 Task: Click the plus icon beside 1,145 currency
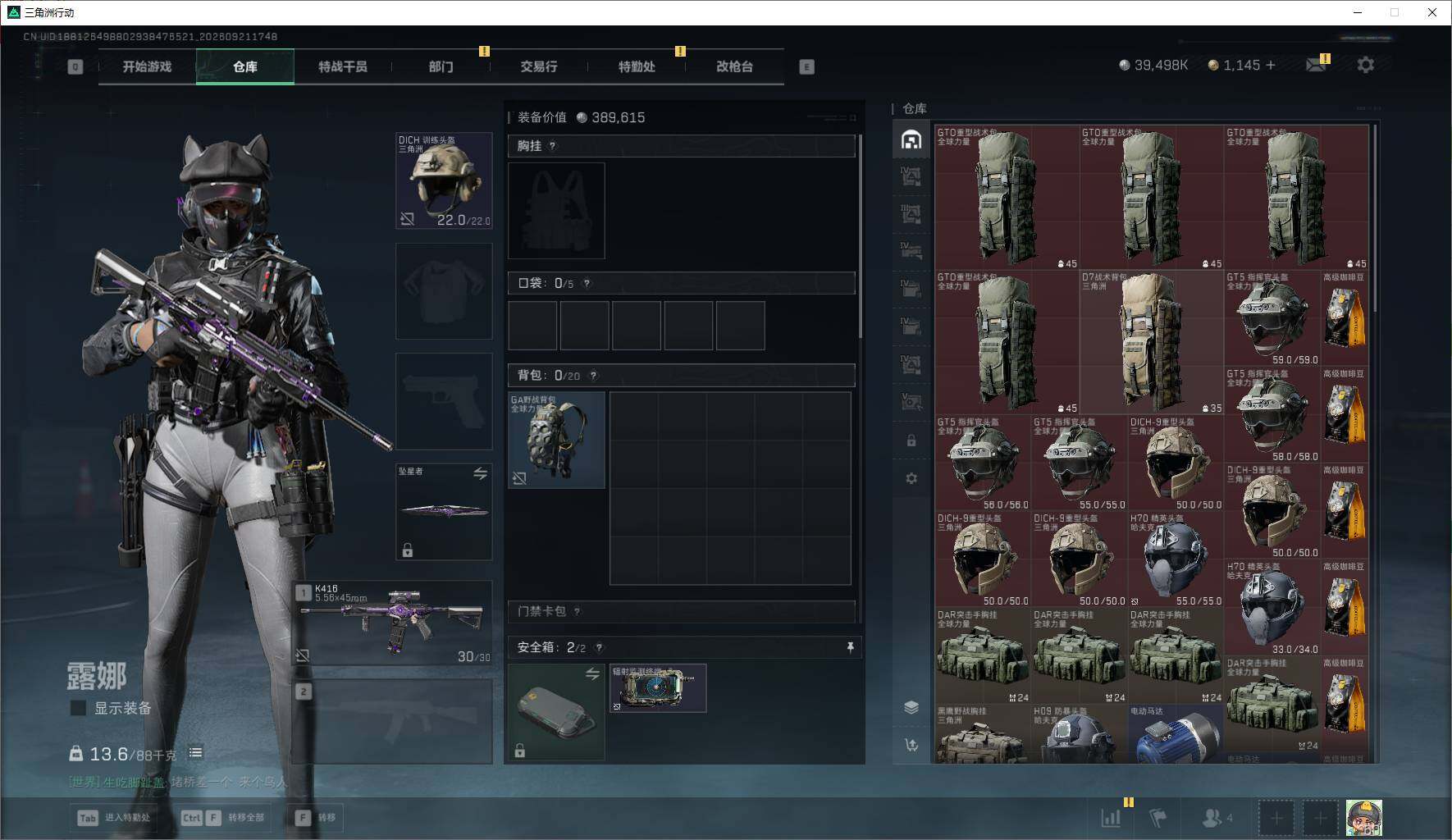coord(1271,65)
